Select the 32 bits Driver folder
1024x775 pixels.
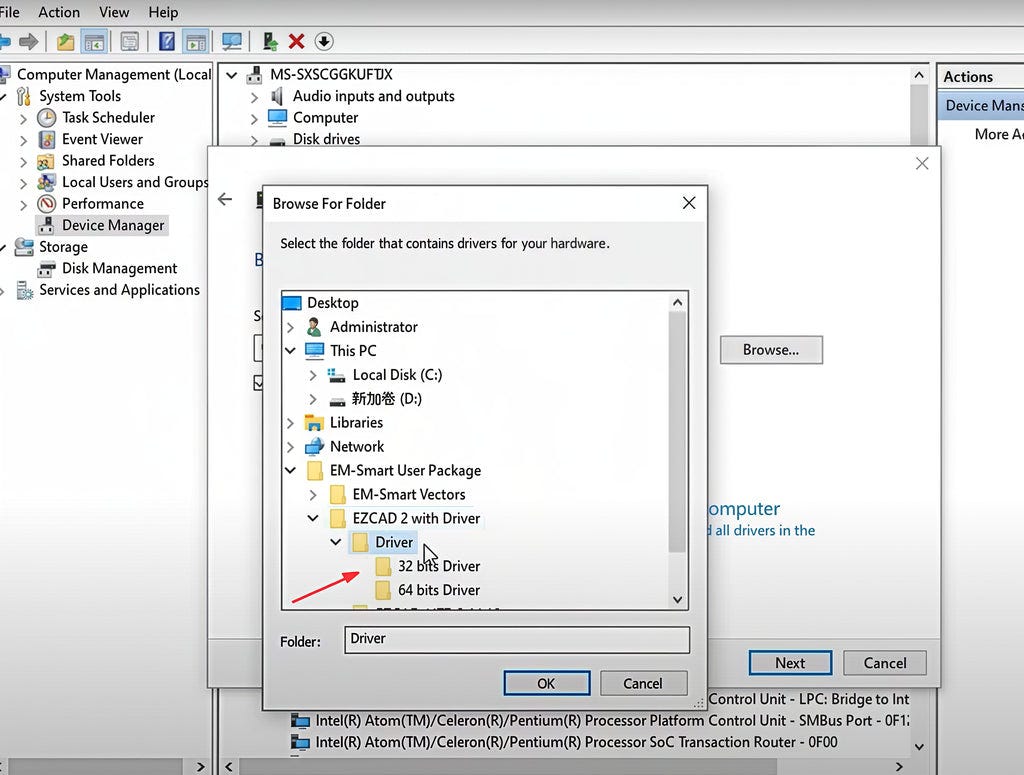[439, 566]
